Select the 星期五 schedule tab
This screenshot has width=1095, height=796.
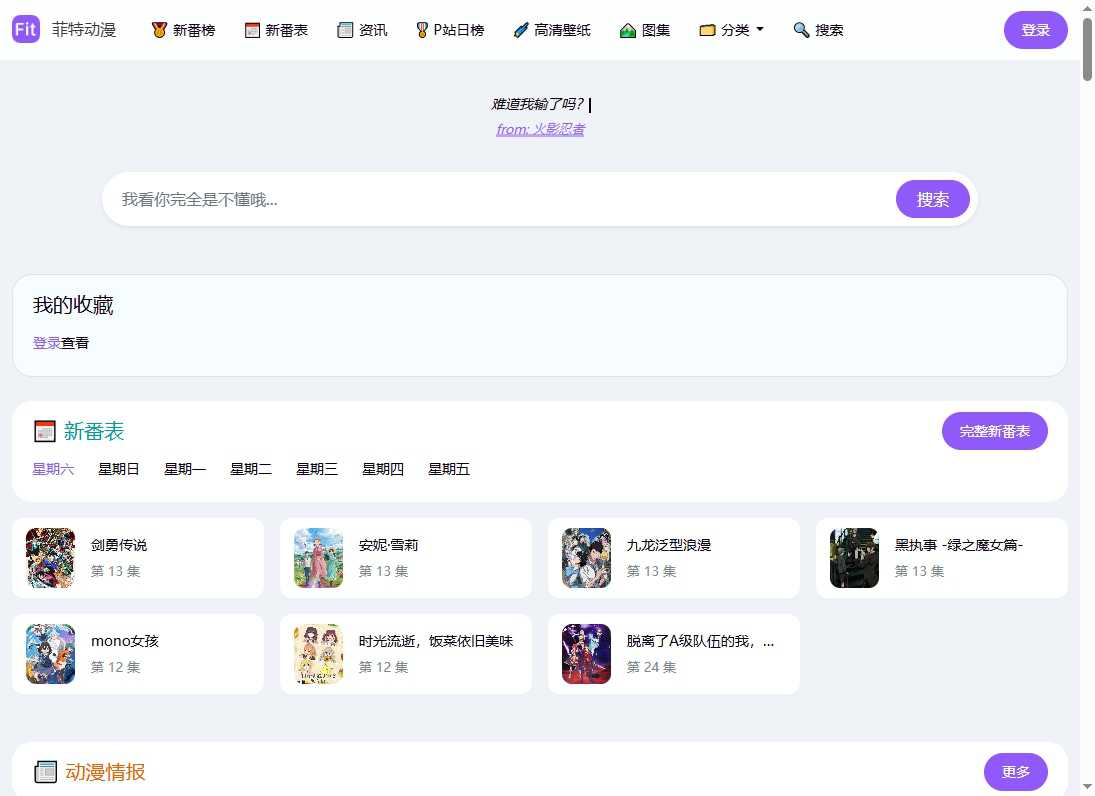click(449, 469)
